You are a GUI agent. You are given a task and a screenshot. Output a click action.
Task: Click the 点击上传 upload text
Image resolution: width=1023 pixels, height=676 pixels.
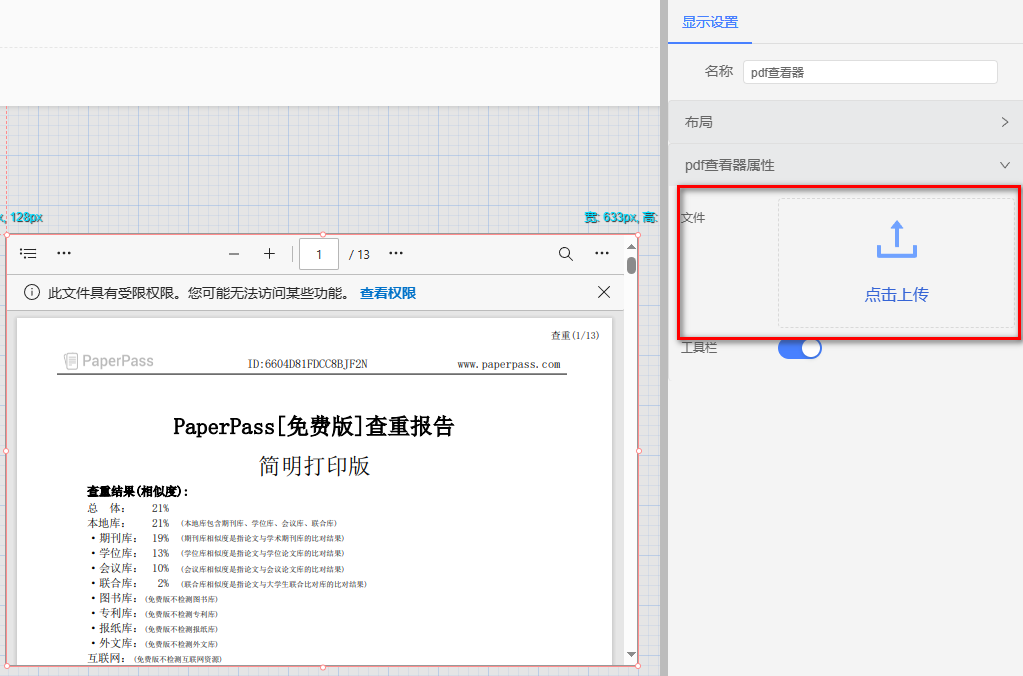(896, 295)
